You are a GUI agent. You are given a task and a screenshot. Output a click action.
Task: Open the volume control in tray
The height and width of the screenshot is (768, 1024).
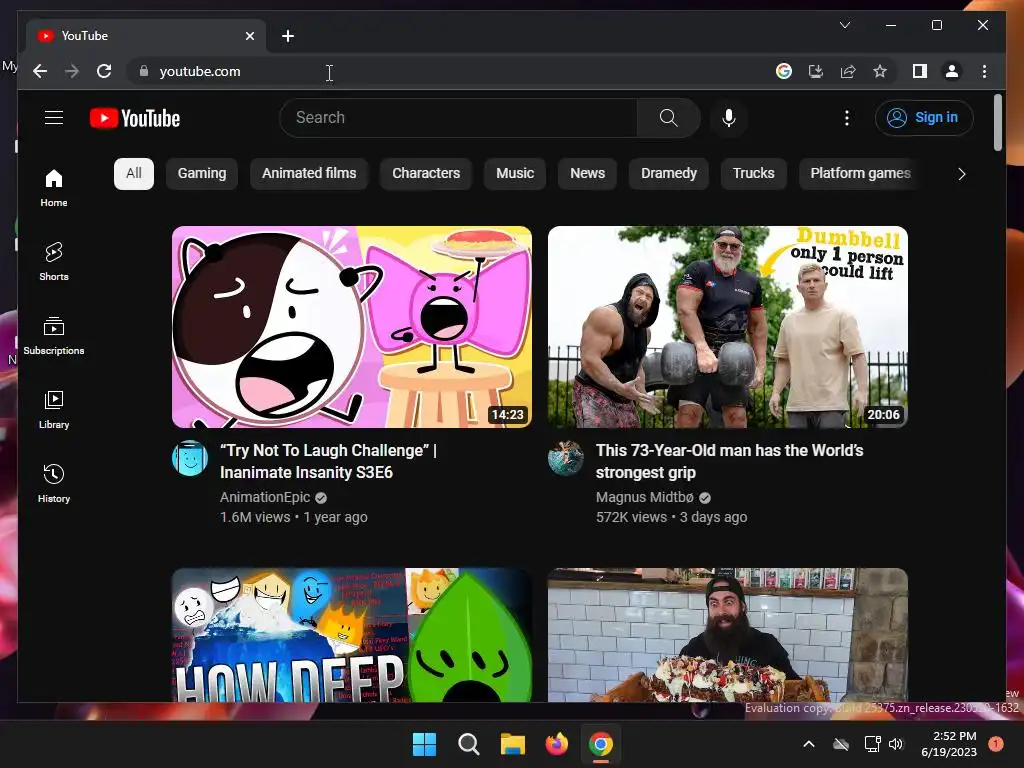coord(896,744)
